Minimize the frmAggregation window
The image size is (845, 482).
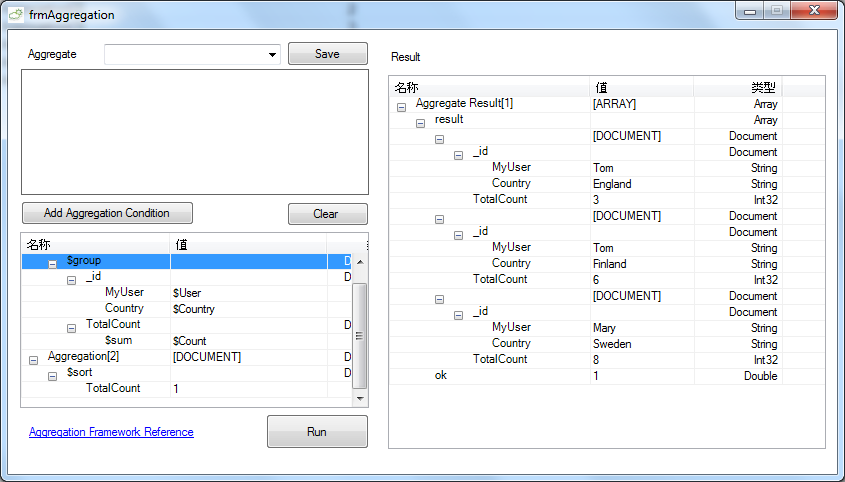pyautogui.click(x=750, y=10)
